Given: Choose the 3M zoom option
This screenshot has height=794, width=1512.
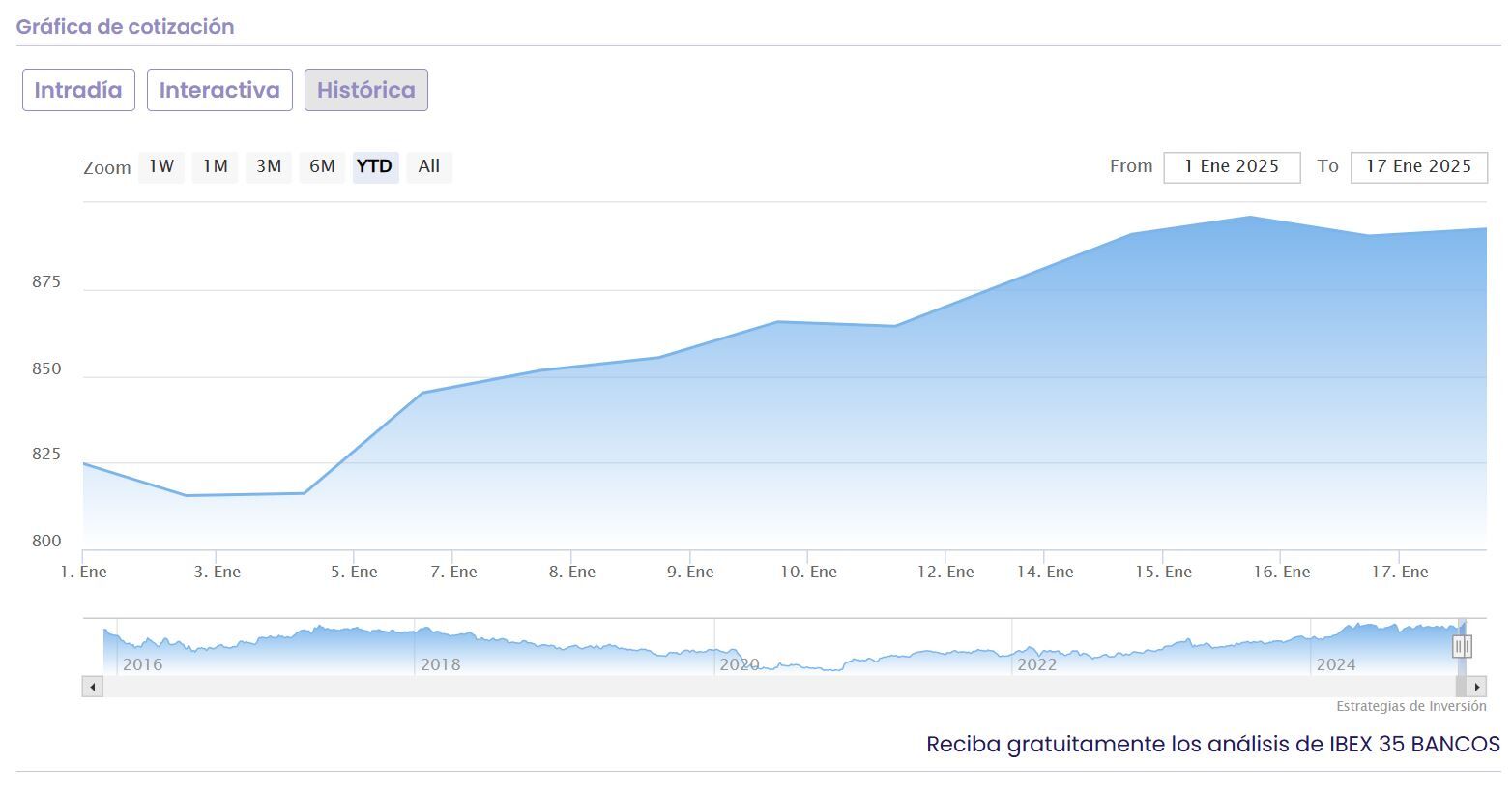Looking at the screenshot, I should point(269,166).
